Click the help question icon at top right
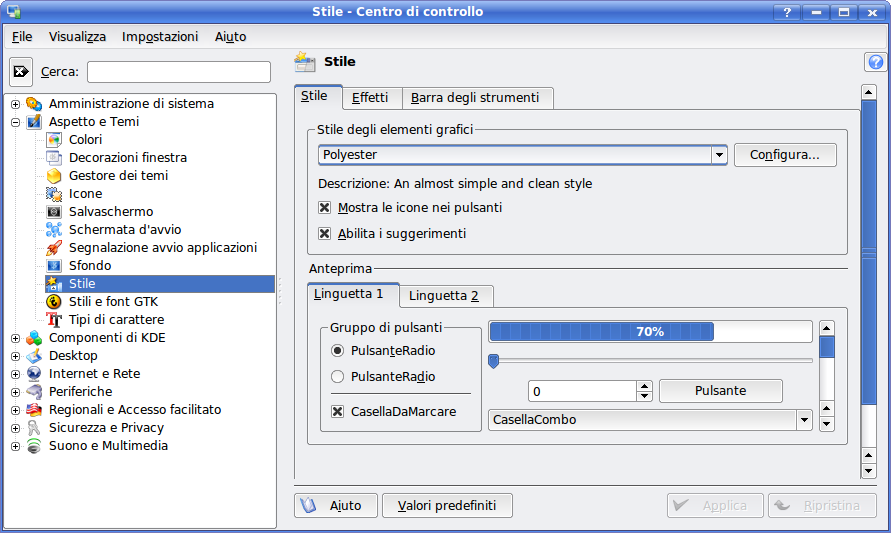Screen dimensions: 891x533 pos(875,62)
